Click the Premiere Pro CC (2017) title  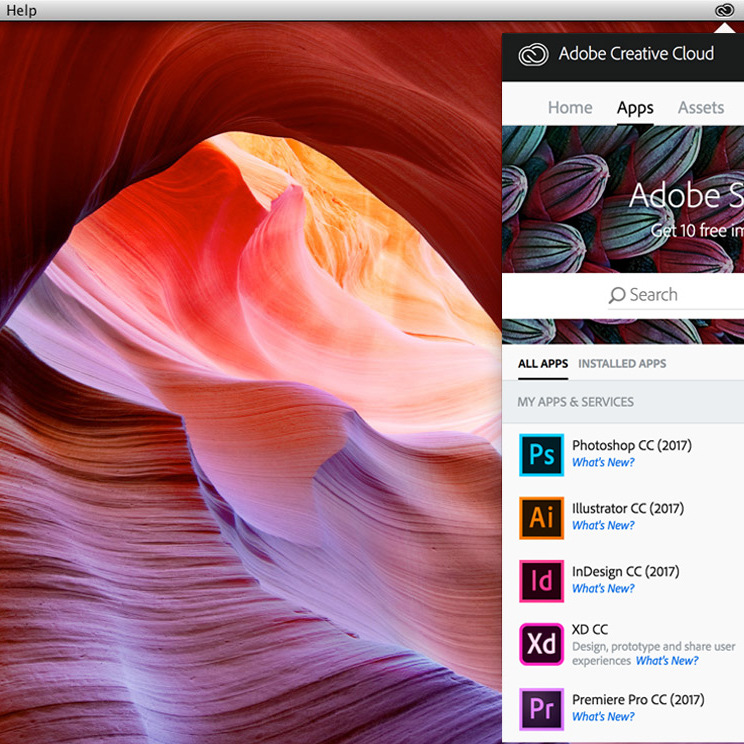pyautogui.click(x=638, y=700)
